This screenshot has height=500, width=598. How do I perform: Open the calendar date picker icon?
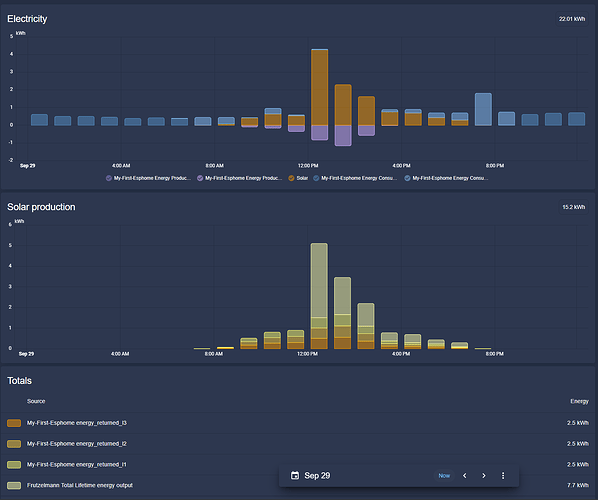(295, 476)
